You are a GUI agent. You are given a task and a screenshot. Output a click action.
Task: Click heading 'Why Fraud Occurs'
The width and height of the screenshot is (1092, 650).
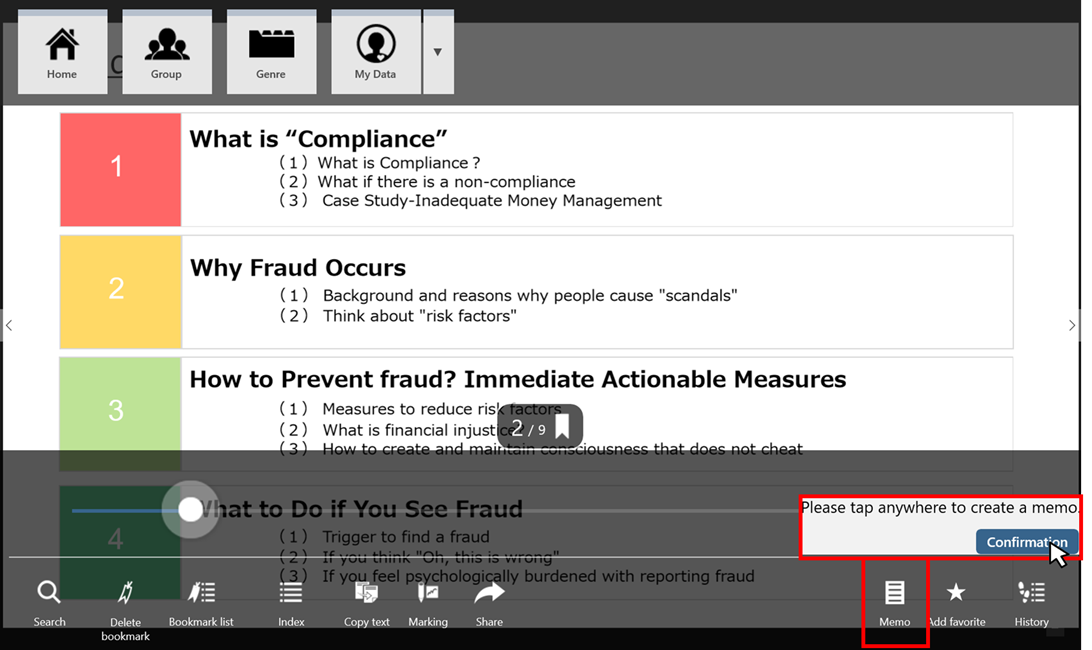(298, 268)
